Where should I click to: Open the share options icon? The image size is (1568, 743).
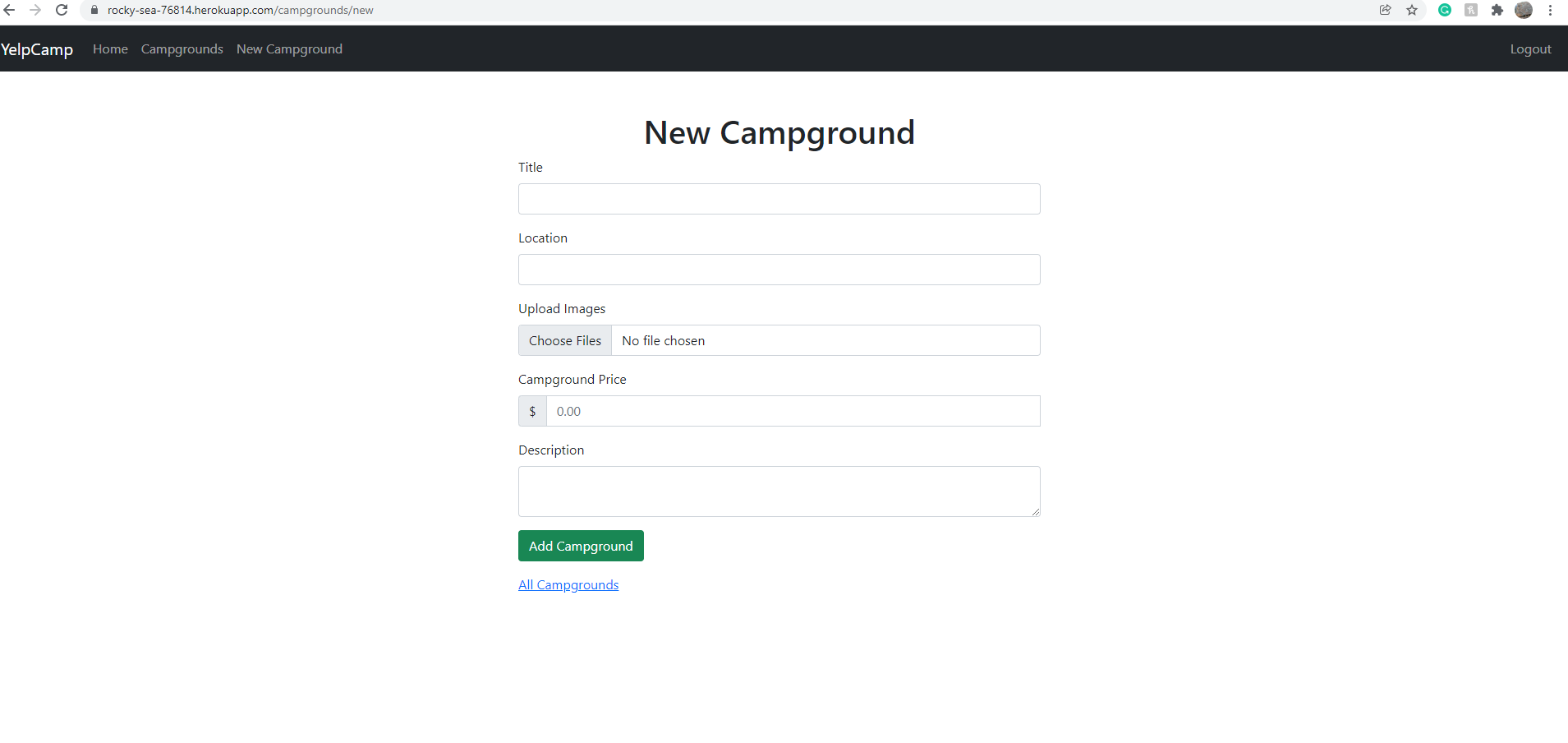1386,11
